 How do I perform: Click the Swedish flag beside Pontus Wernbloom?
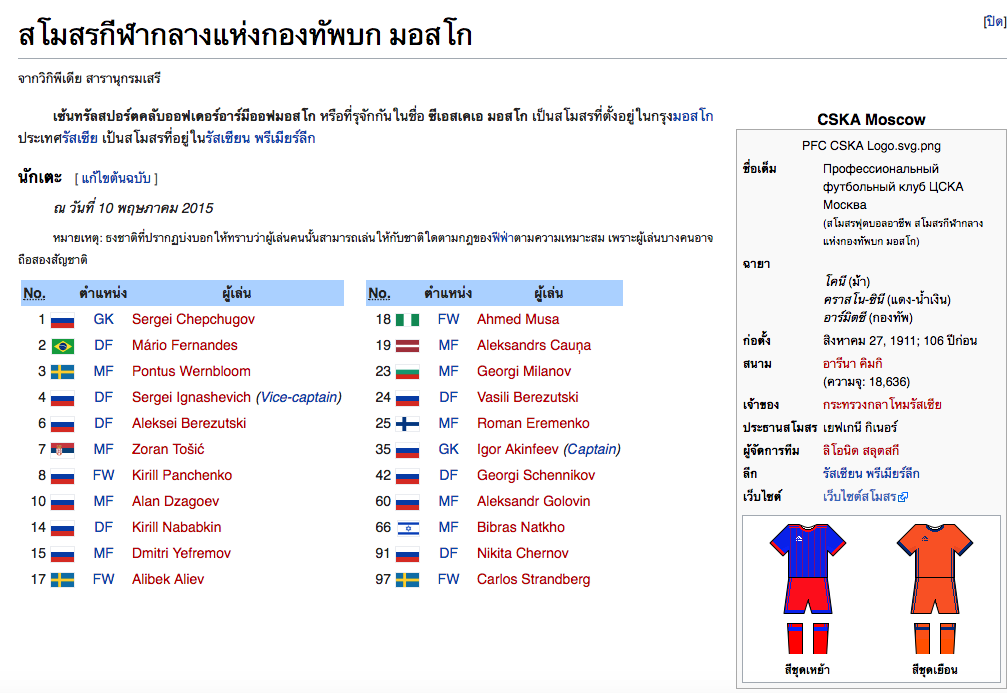62,373
